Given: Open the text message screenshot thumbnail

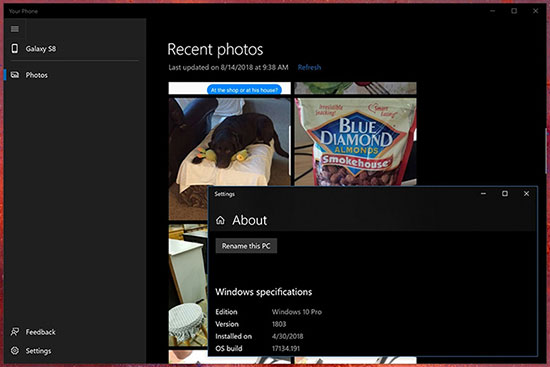Looking at the screenshot, I should 229,88.
